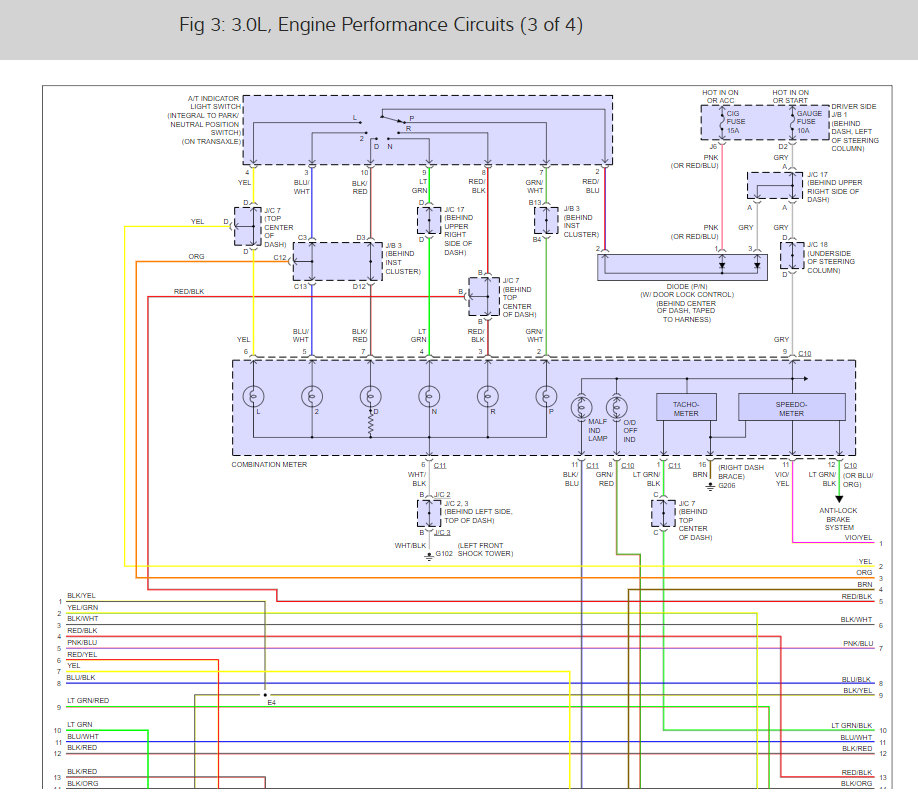This screenshot has height=809, width=918.
Task: Click the G206 ground label
Action: pyautogui.click(x=727, y=486)
